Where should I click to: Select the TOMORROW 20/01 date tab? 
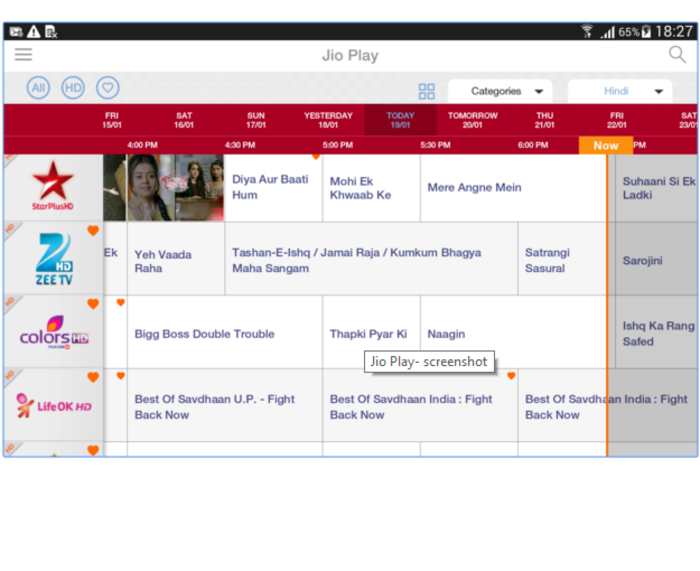pos(472,120)
